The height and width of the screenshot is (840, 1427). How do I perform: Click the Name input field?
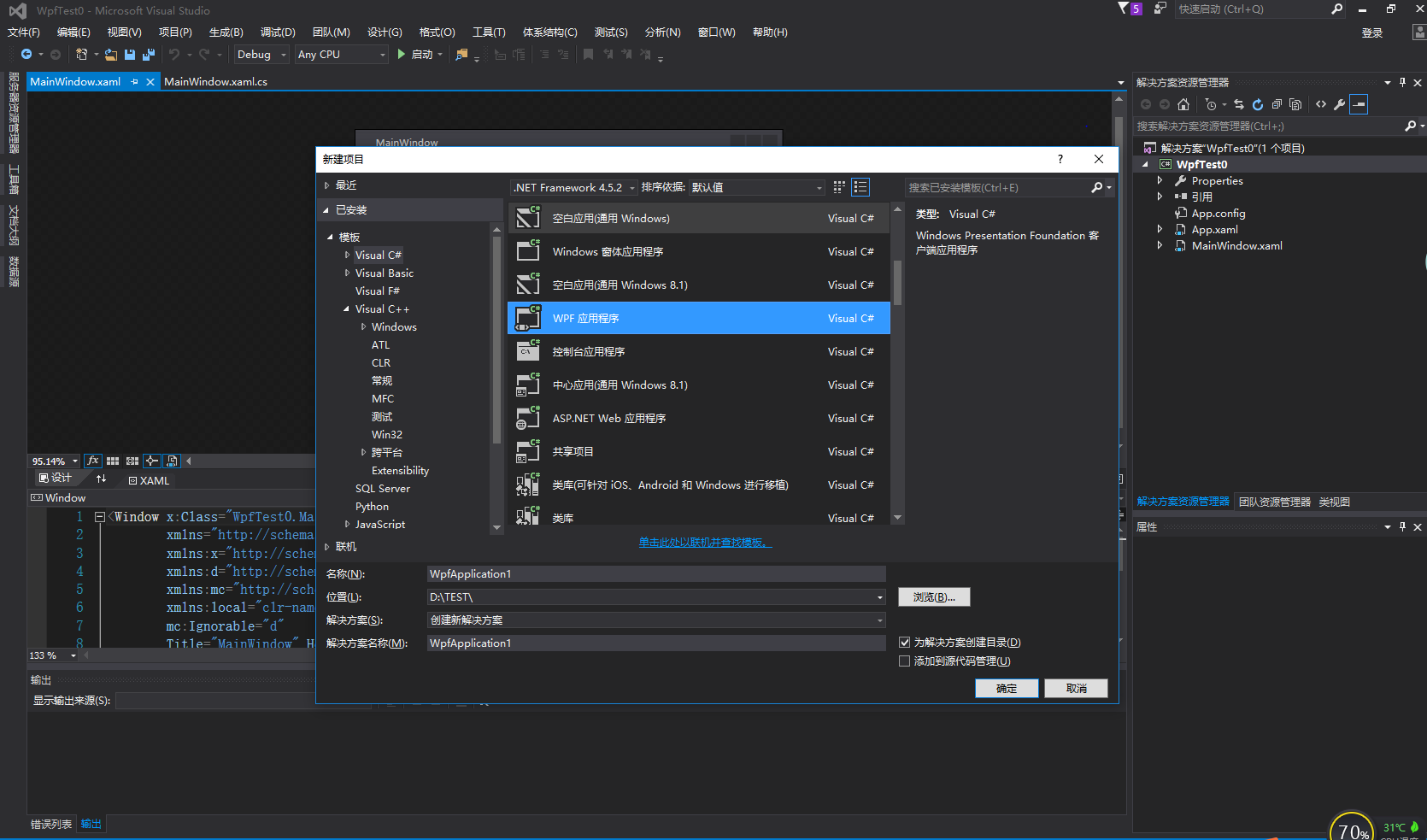(x=656, y=574)
